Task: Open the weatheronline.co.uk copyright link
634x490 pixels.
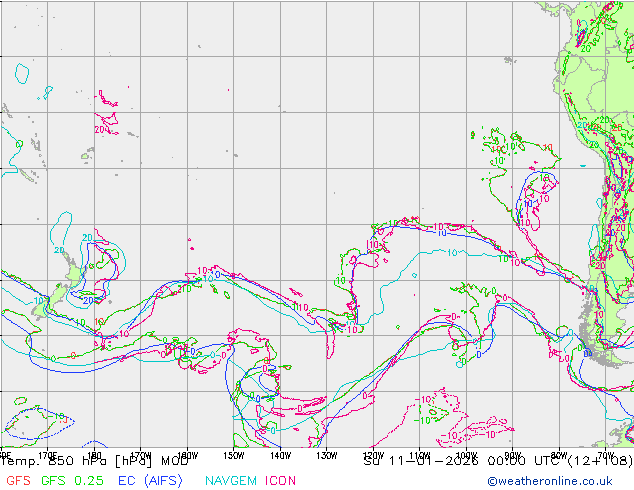Action: pyautogui.click(x=550, y=481)
